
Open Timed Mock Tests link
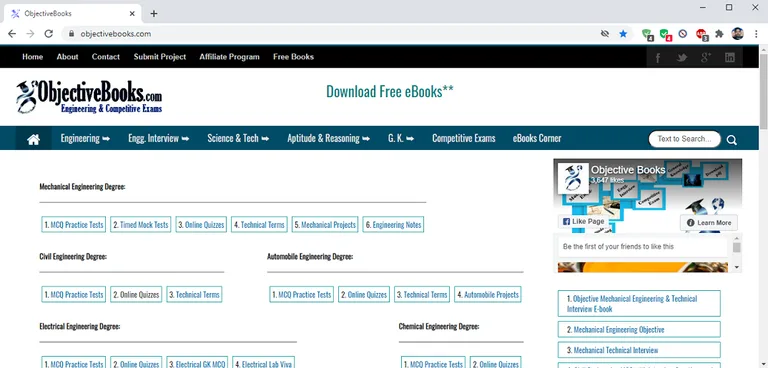(x=141, y=225)
